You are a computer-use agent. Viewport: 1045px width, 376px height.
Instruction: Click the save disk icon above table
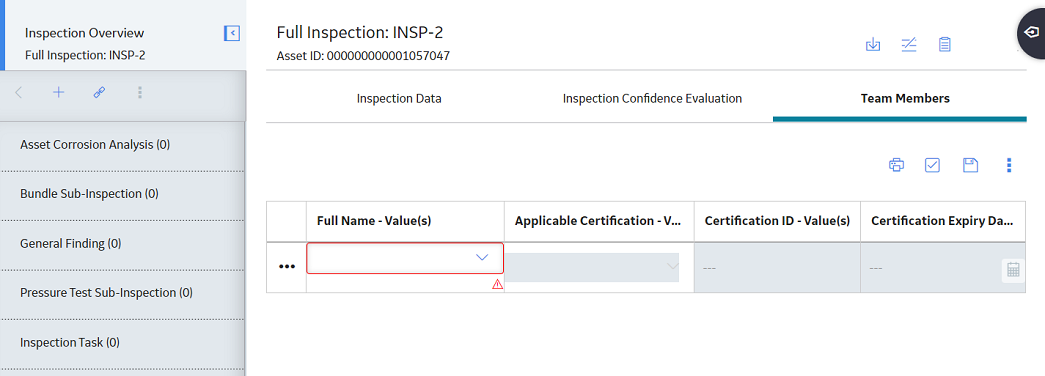coord(970,165)
